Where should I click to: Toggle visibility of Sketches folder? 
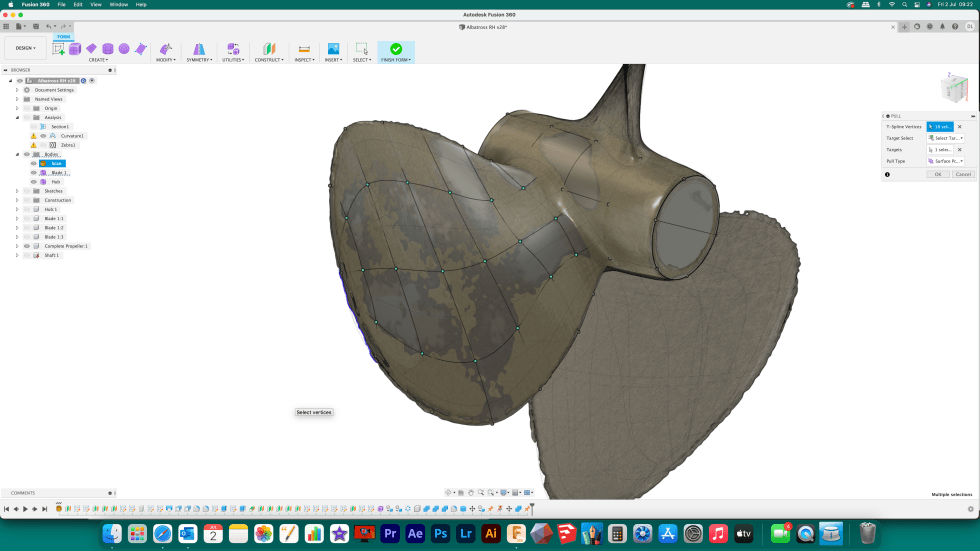(27, 191)
